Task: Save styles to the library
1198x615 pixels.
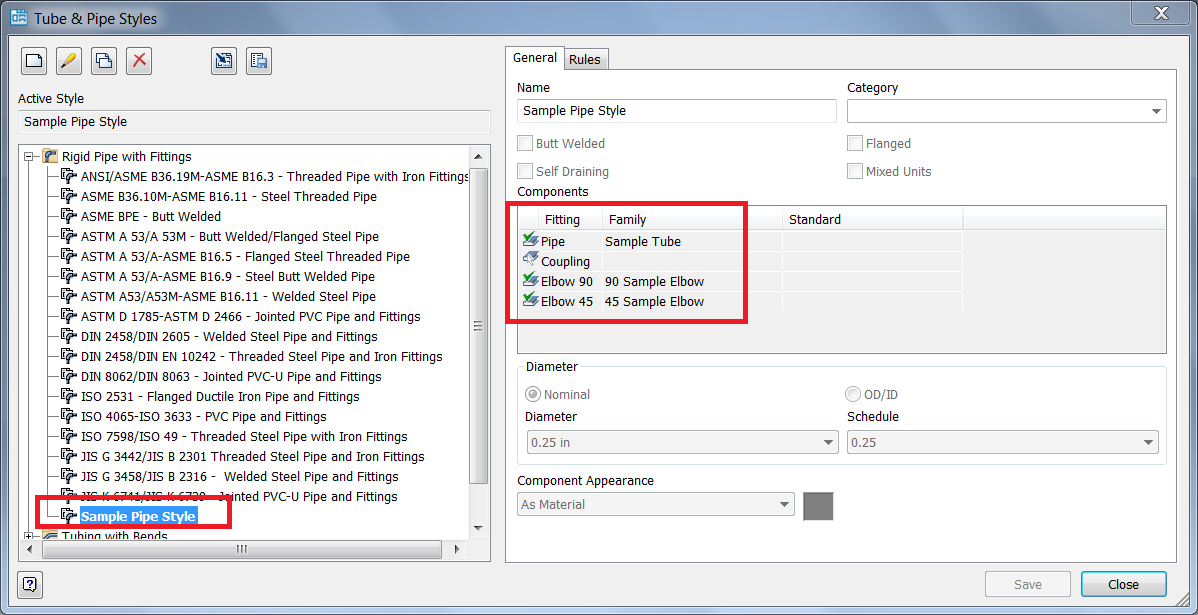Action: (x=258, y=61)
